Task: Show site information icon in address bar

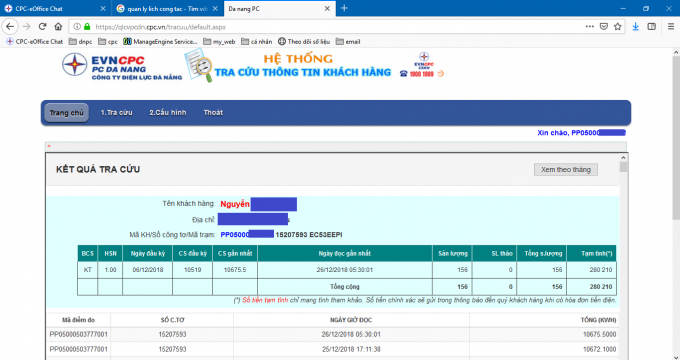Action: [x=77, y=26]
